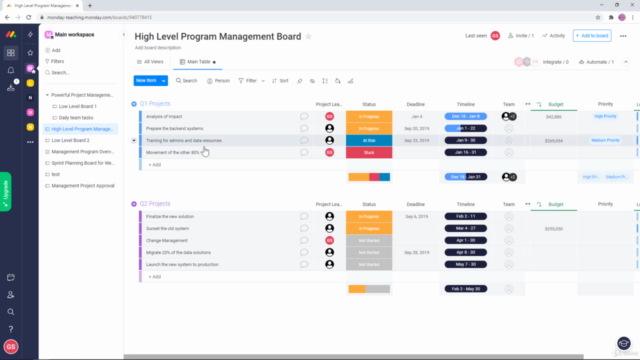Click the chart icon in board toolbar
Screen dimensions: 640x360
pyautogui.click(x=350, y=81)
